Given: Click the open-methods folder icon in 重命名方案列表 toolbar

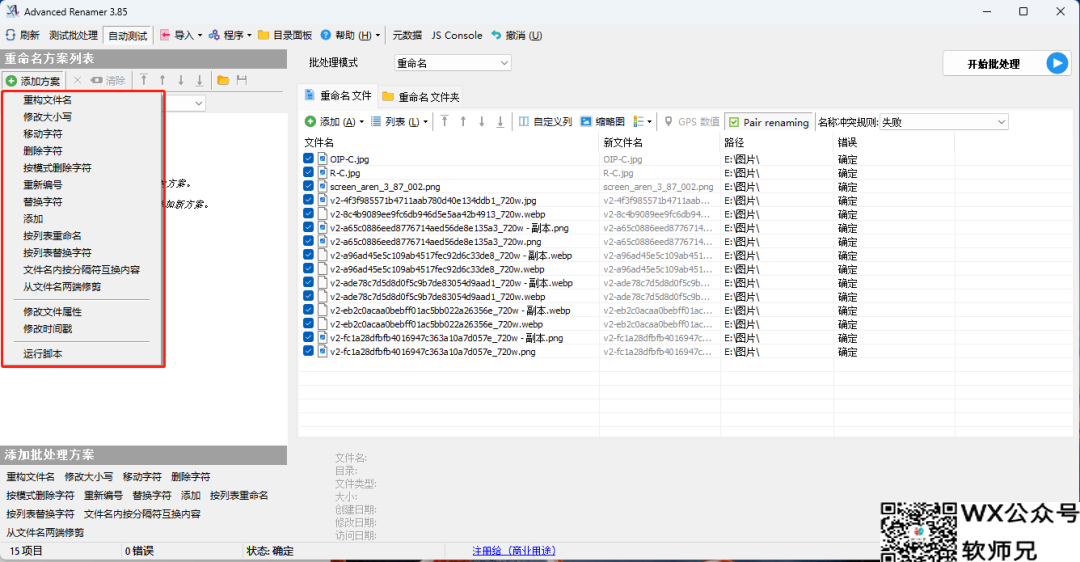Looking at the screenshot, I should pyautogui.click(x=223, y=81).
